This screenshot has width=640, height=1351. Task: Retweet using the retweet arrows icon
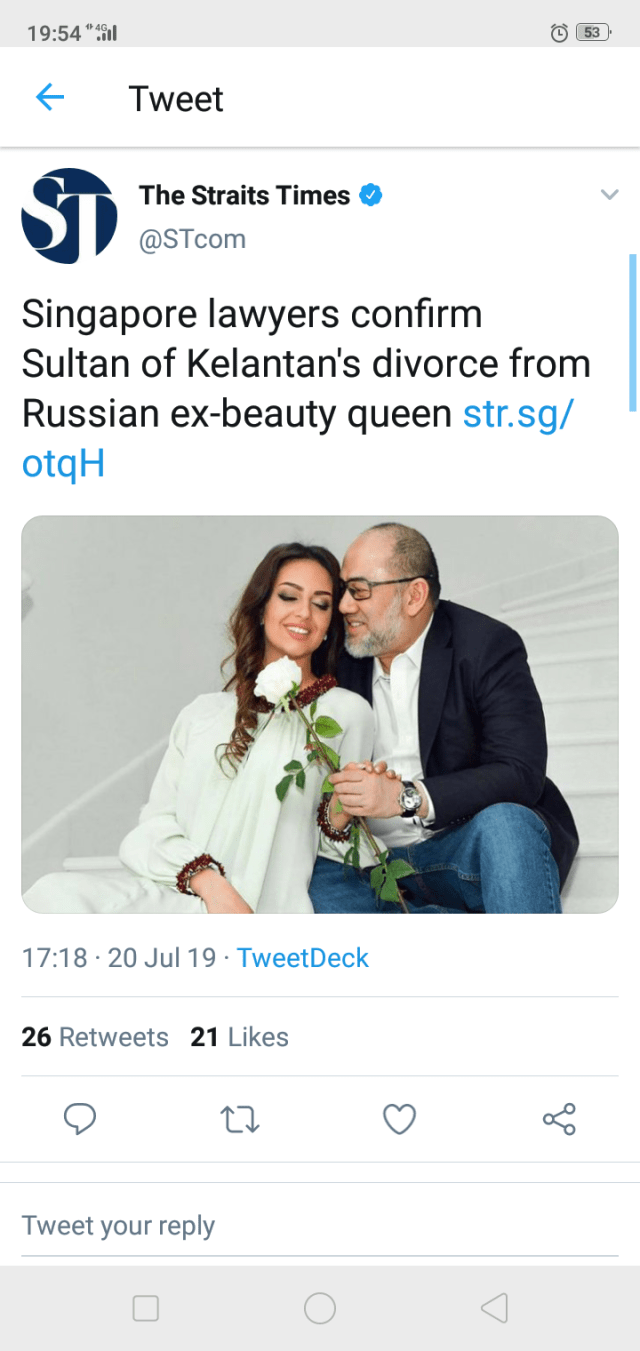(240, 1119)
